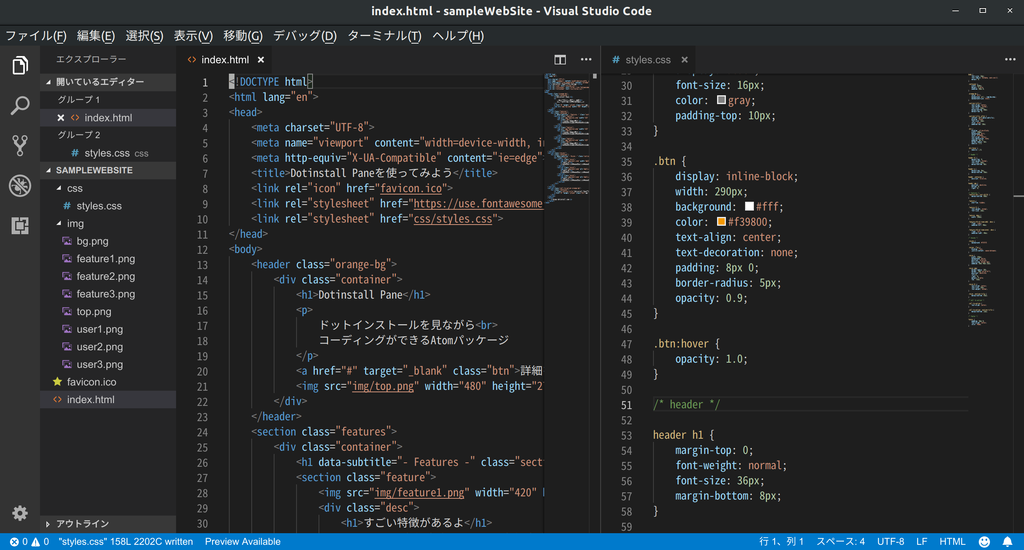Open the Extensions view icon
Viewport: 1024px width, 550px height.
pos(20,225)
